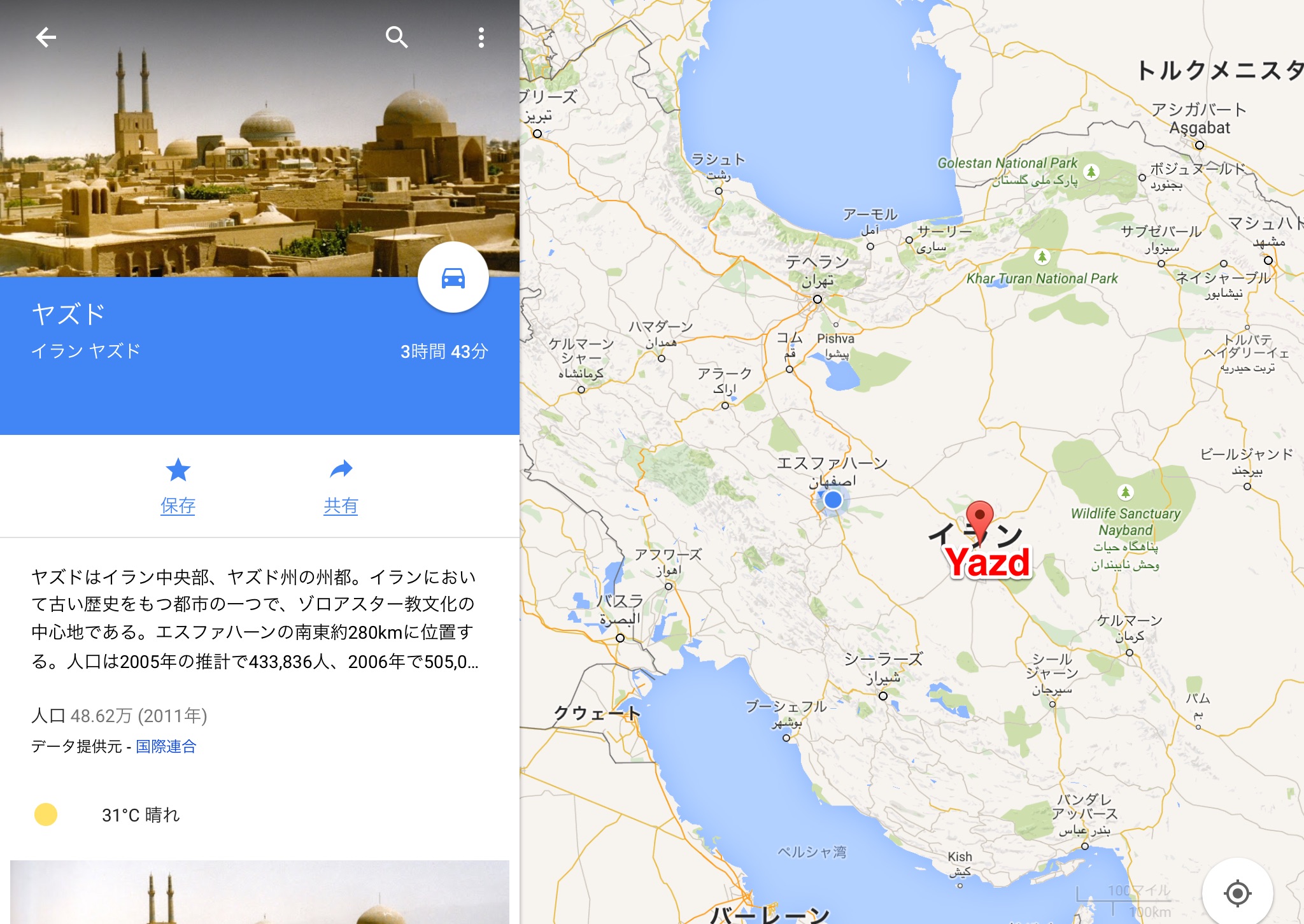This screenshot has width=1304, height=924.
Task: Tap the sunny weather icon
Action: pos(46,814)
